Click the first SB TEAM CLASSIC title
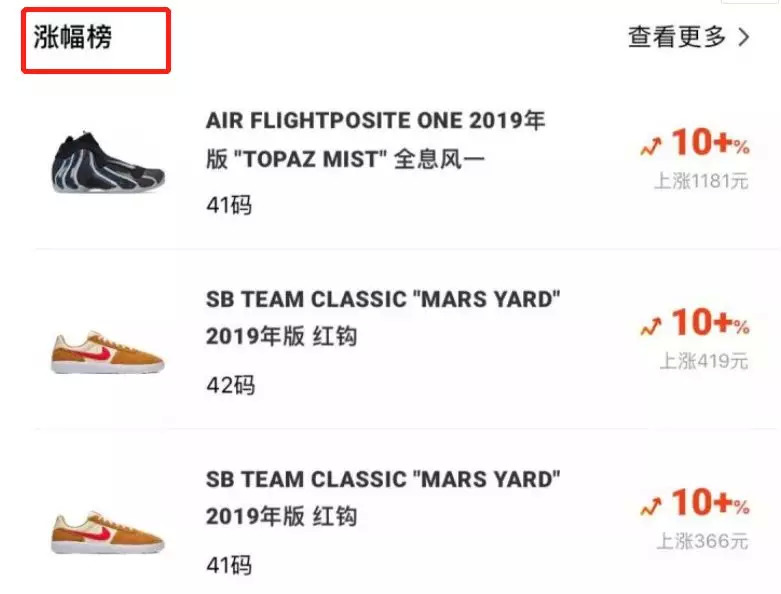The width and height of the screenshot is (781, 594). tap(383, 318)
